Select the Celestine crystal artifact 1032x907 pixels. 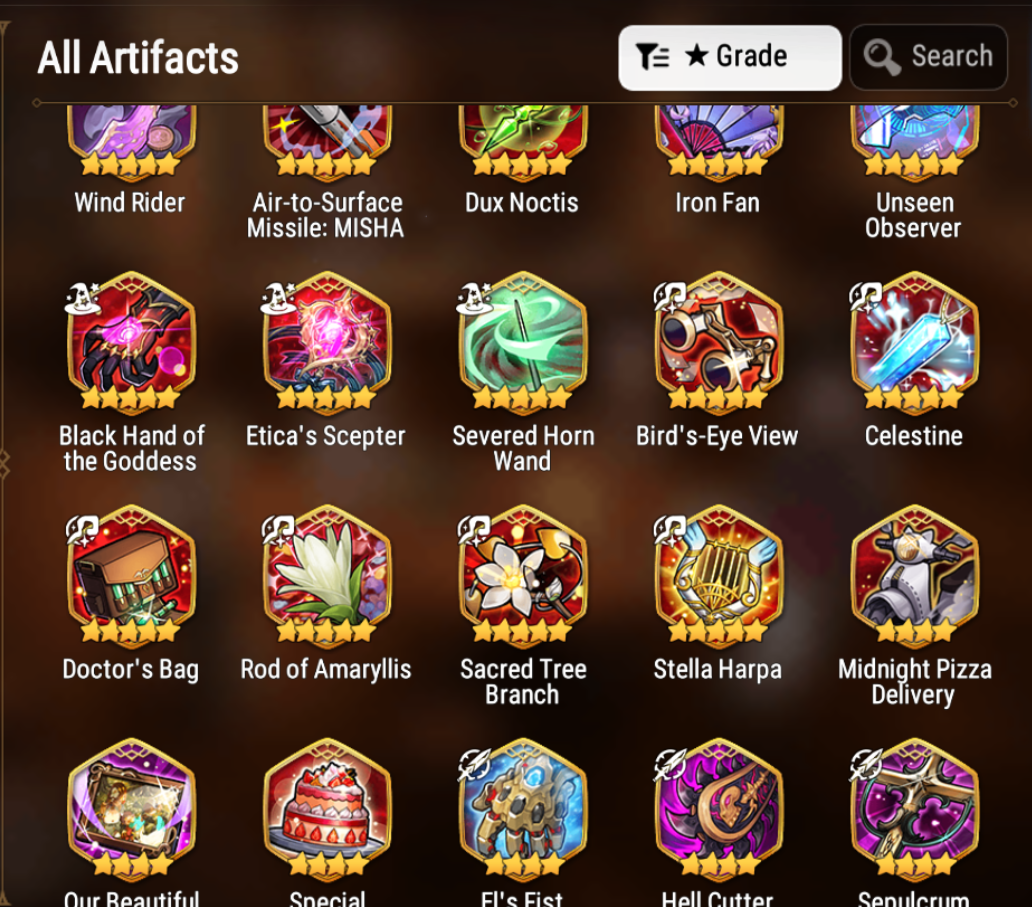(x=914, y=344)
